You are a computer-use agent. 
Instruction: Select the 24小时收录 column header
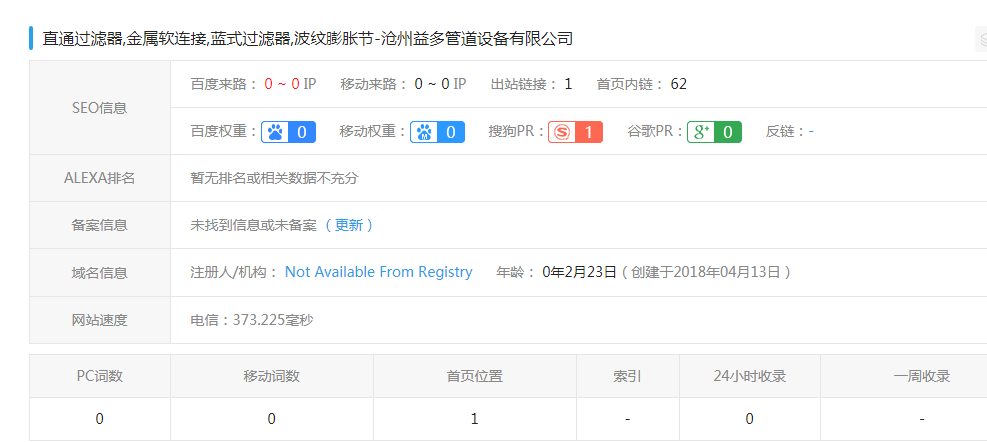pyautogui.click(x=749, y=376)
